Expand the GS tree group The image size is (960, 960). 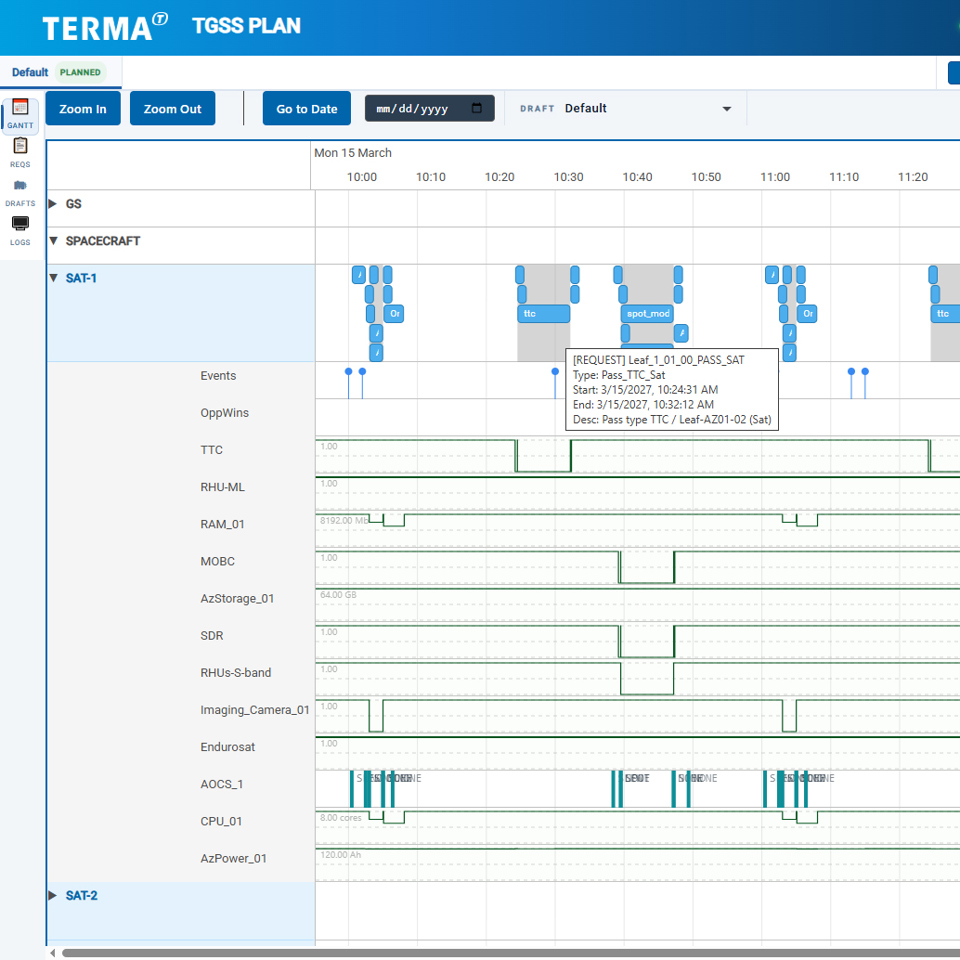pyautogui.click(x=53, y=204)
